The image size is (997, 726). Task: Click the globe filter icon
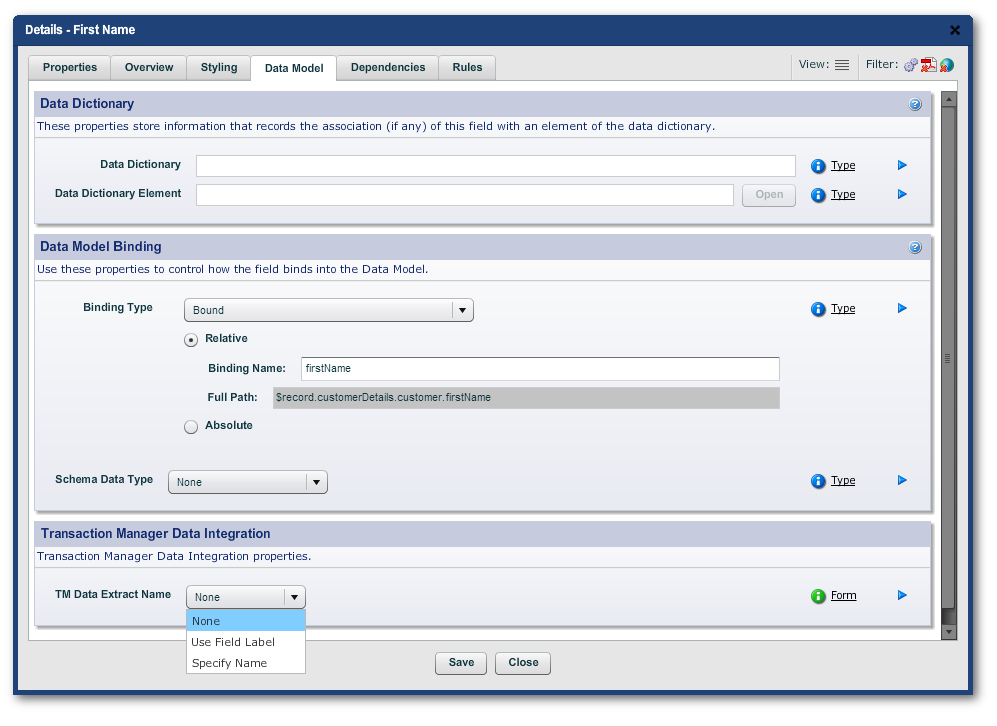pyautogui.click(x=947, y=65)
